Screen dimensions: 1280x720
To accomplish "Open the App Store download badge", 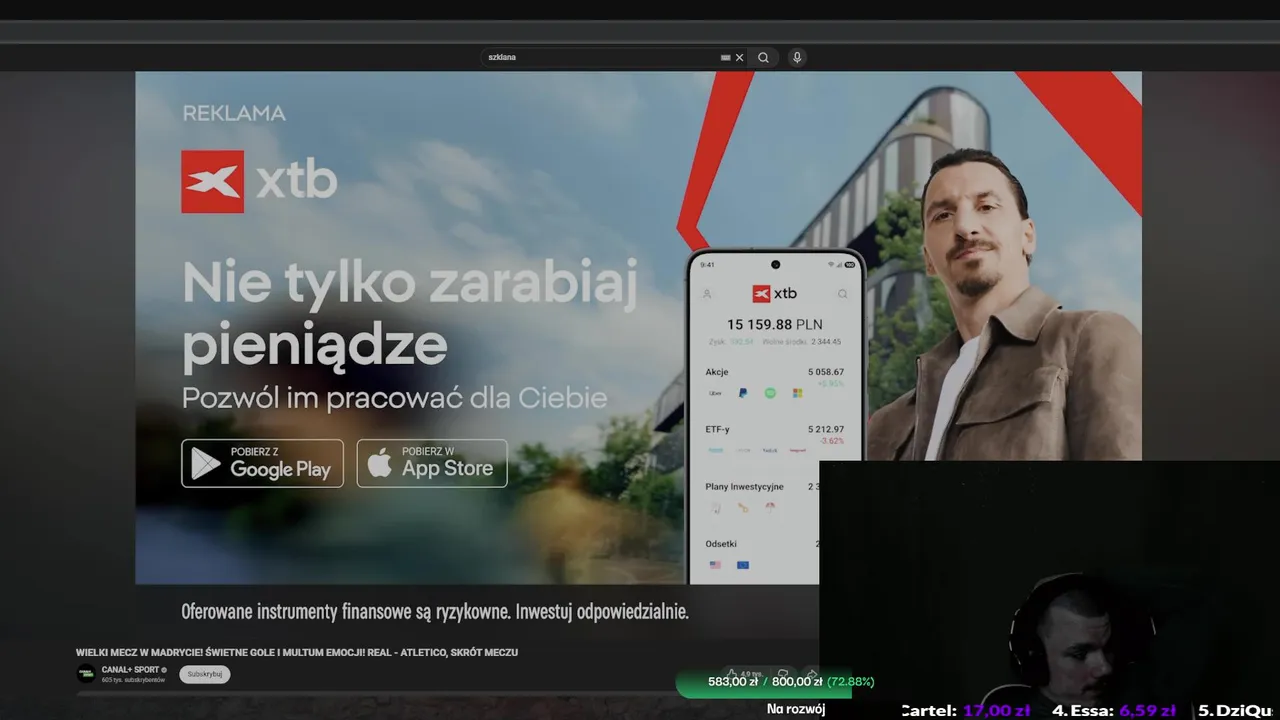I will pyautogui.click(x=432, y=463).
